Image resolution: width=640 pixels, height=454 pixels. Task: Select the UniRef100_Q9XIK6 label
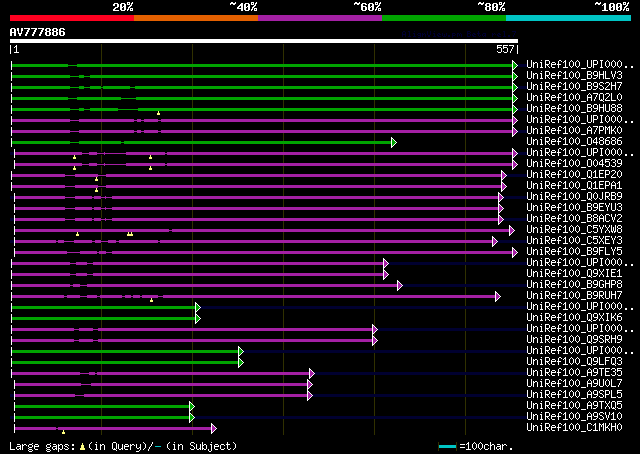pyautogui.click(x=574, y=317)
